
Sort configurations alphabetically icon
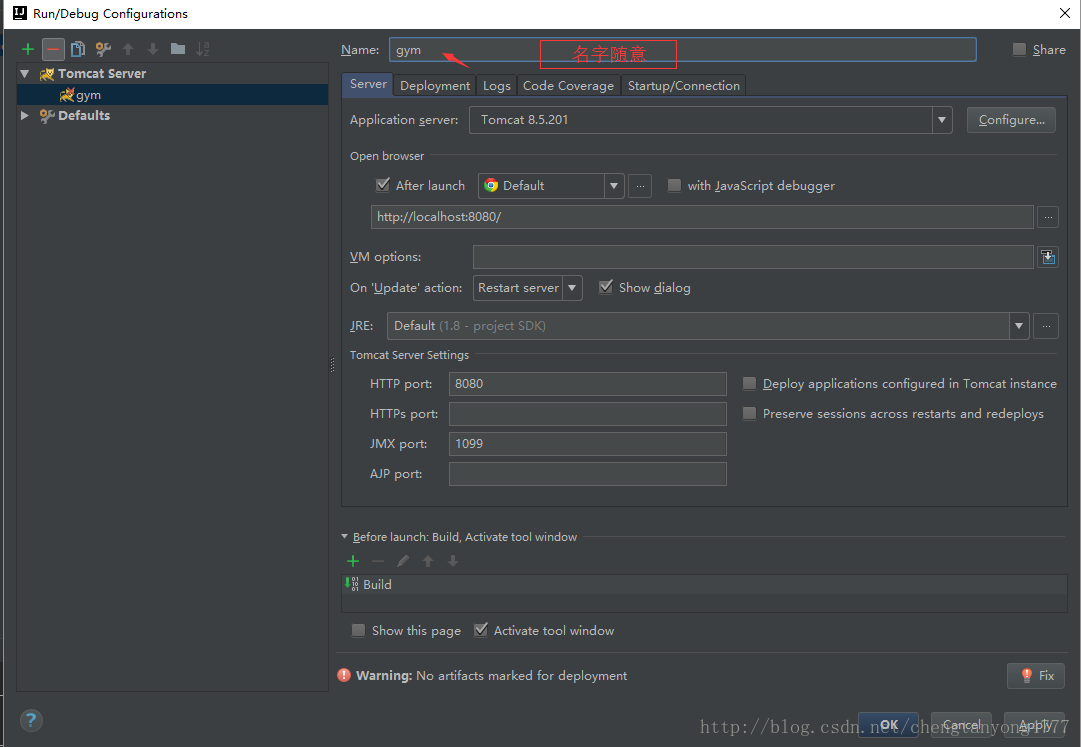coord(203,49)
